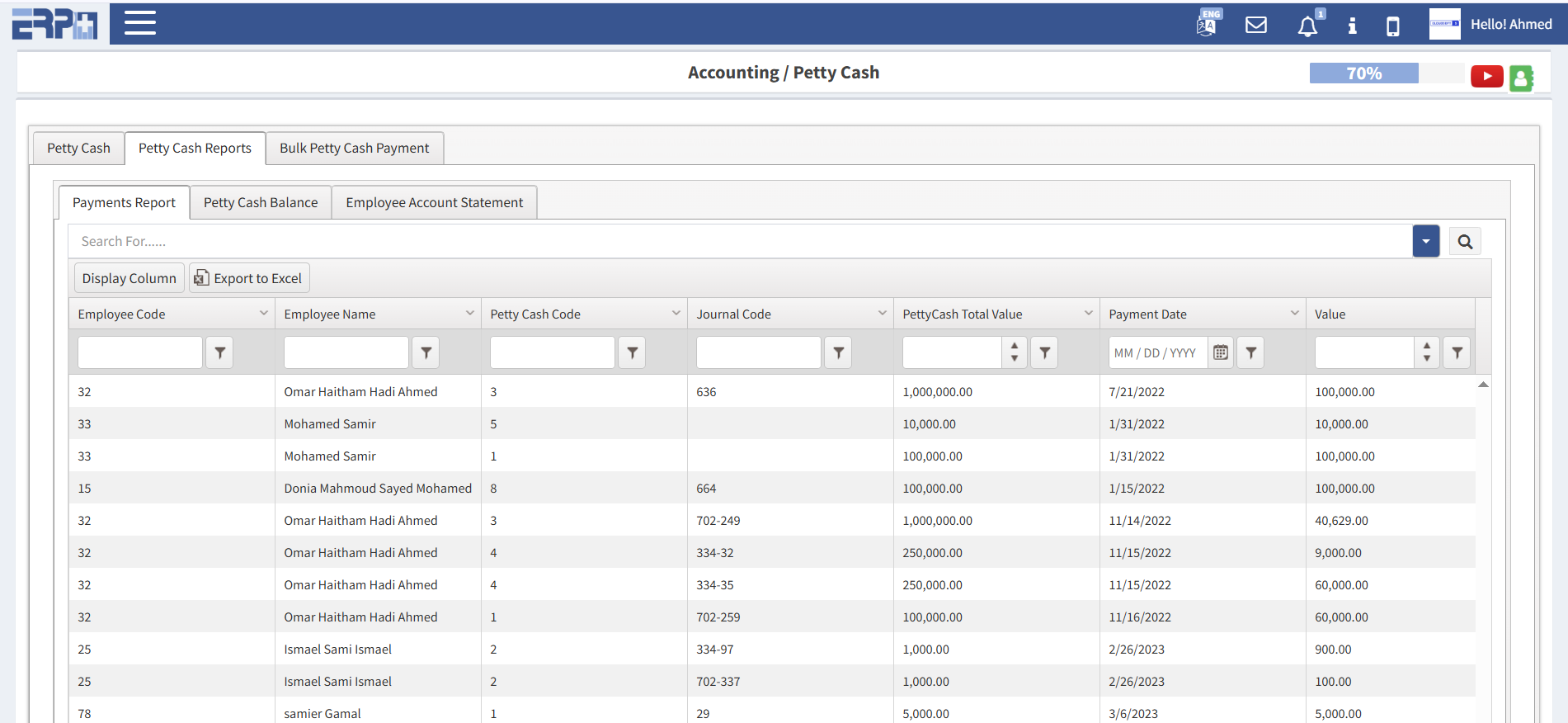Open the Payment Date calendar picker
Image resolution: width=1568 pixels, height=723 pixels.
tap(1221, 352)
